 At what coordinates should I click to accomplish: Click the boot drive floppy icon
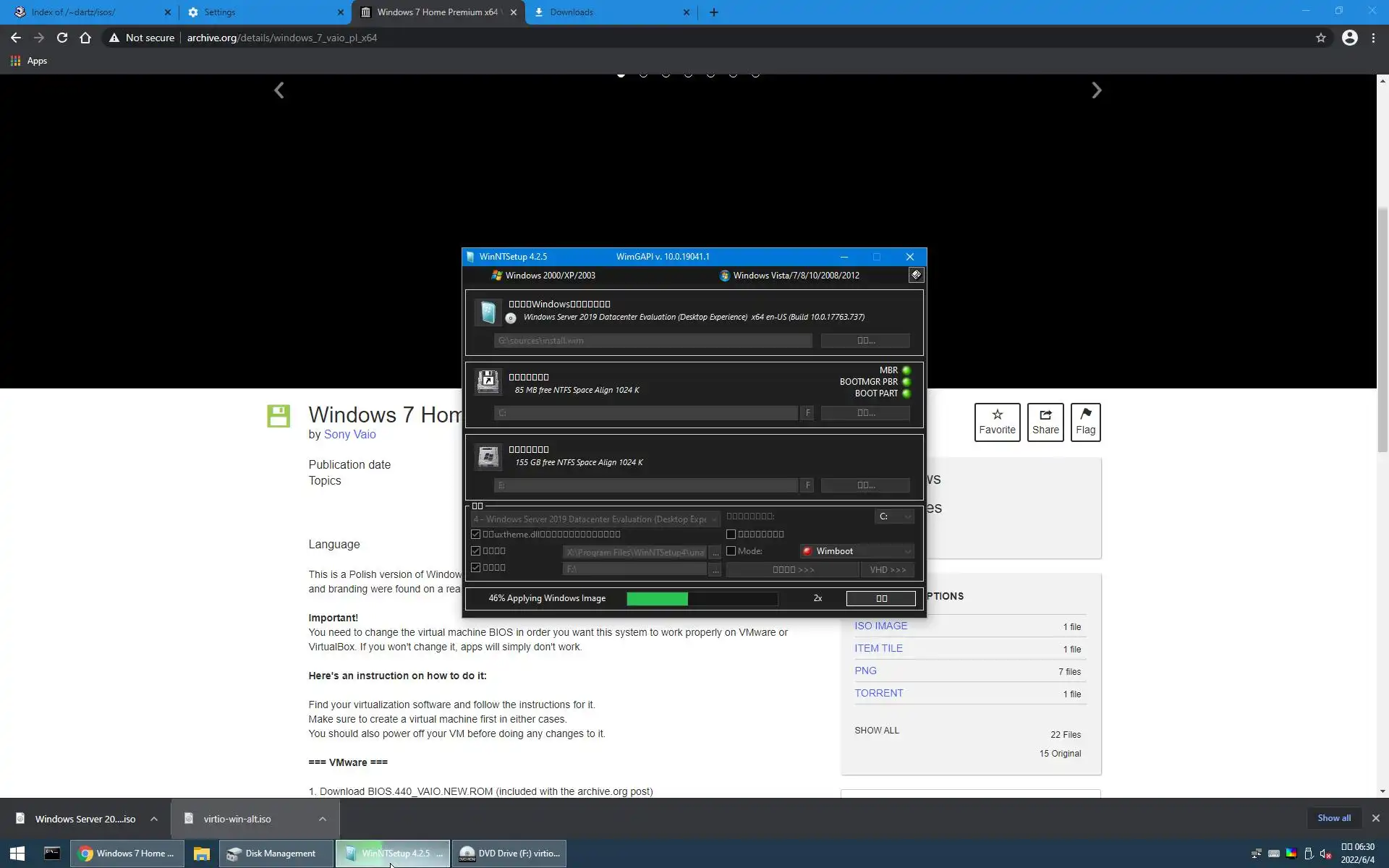pos(488,381)
